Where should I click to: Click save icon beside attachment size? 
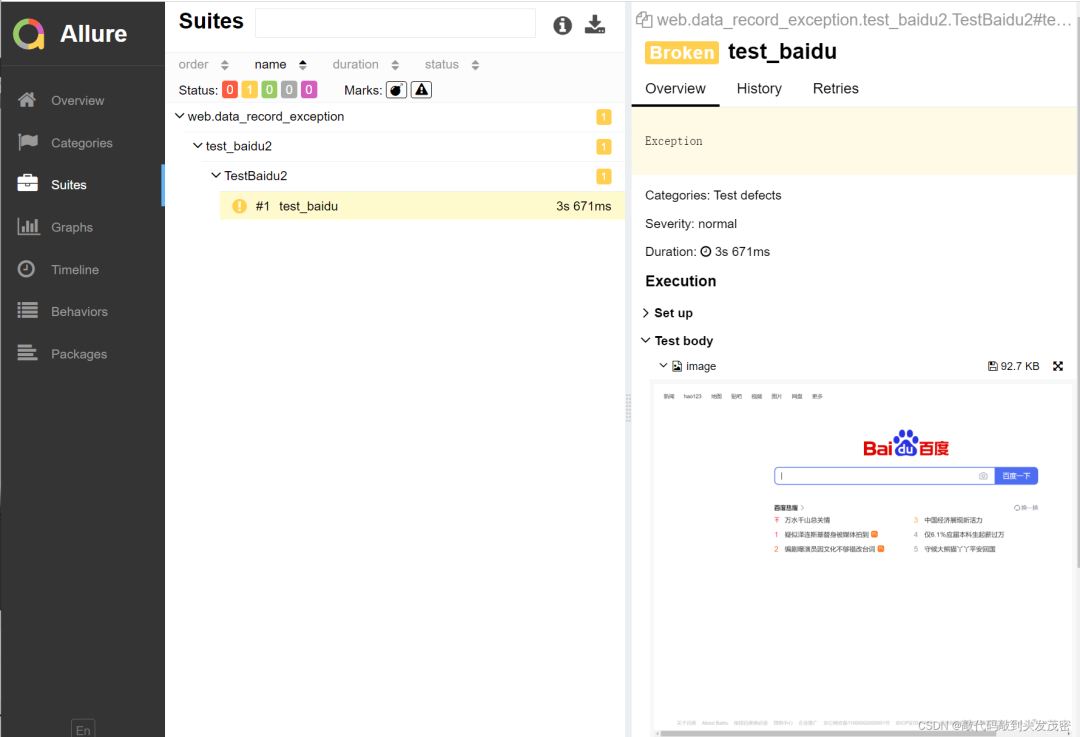pos(993,366)
